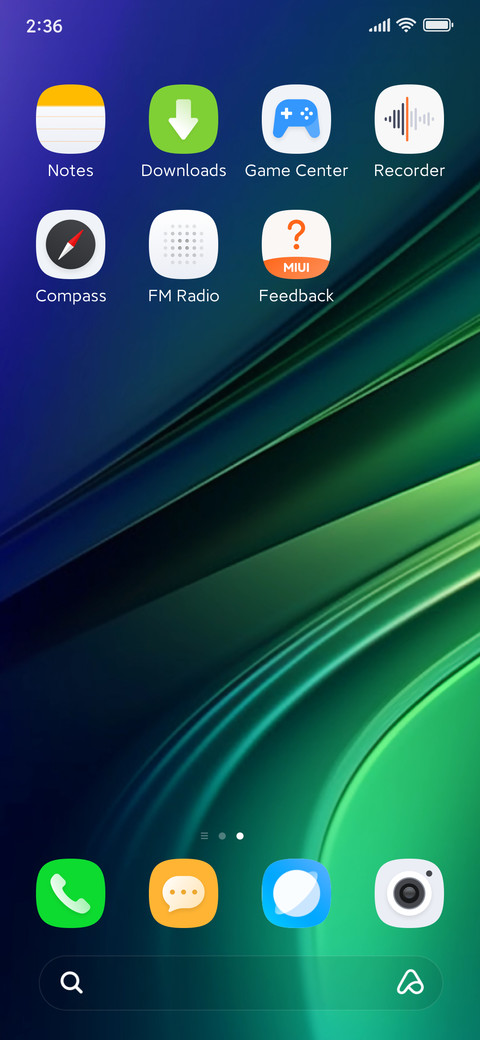Image resolution: width=480 pixels, height=1040 pixels.
Task: Open the Downloads app
Action: (x=184, y=119)
